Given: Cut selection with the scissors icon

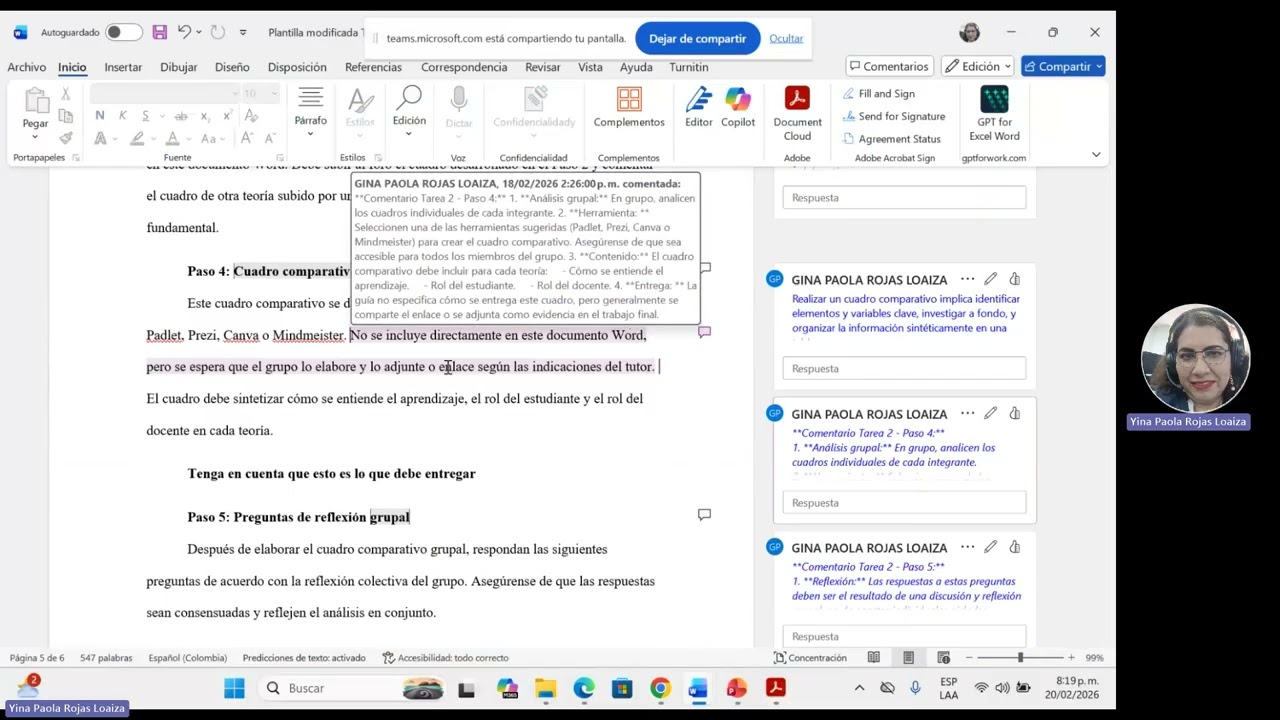Looking at the screenshot, I should [65, 94].
